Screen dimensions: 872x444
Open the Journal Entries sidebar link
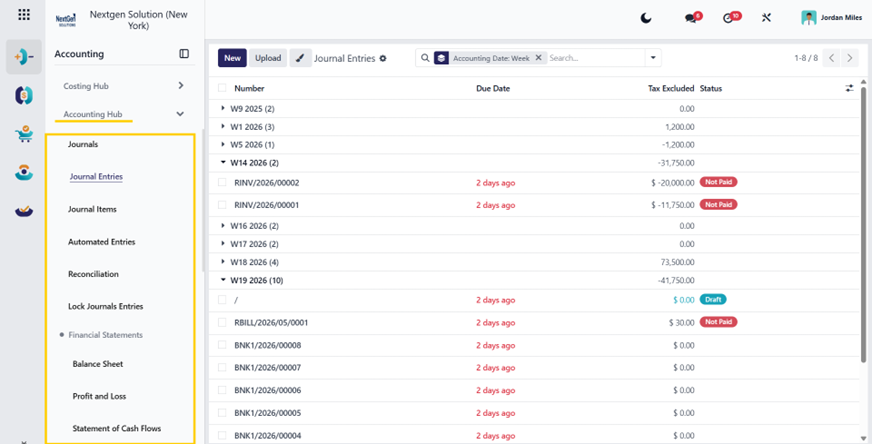coord(96,176)
